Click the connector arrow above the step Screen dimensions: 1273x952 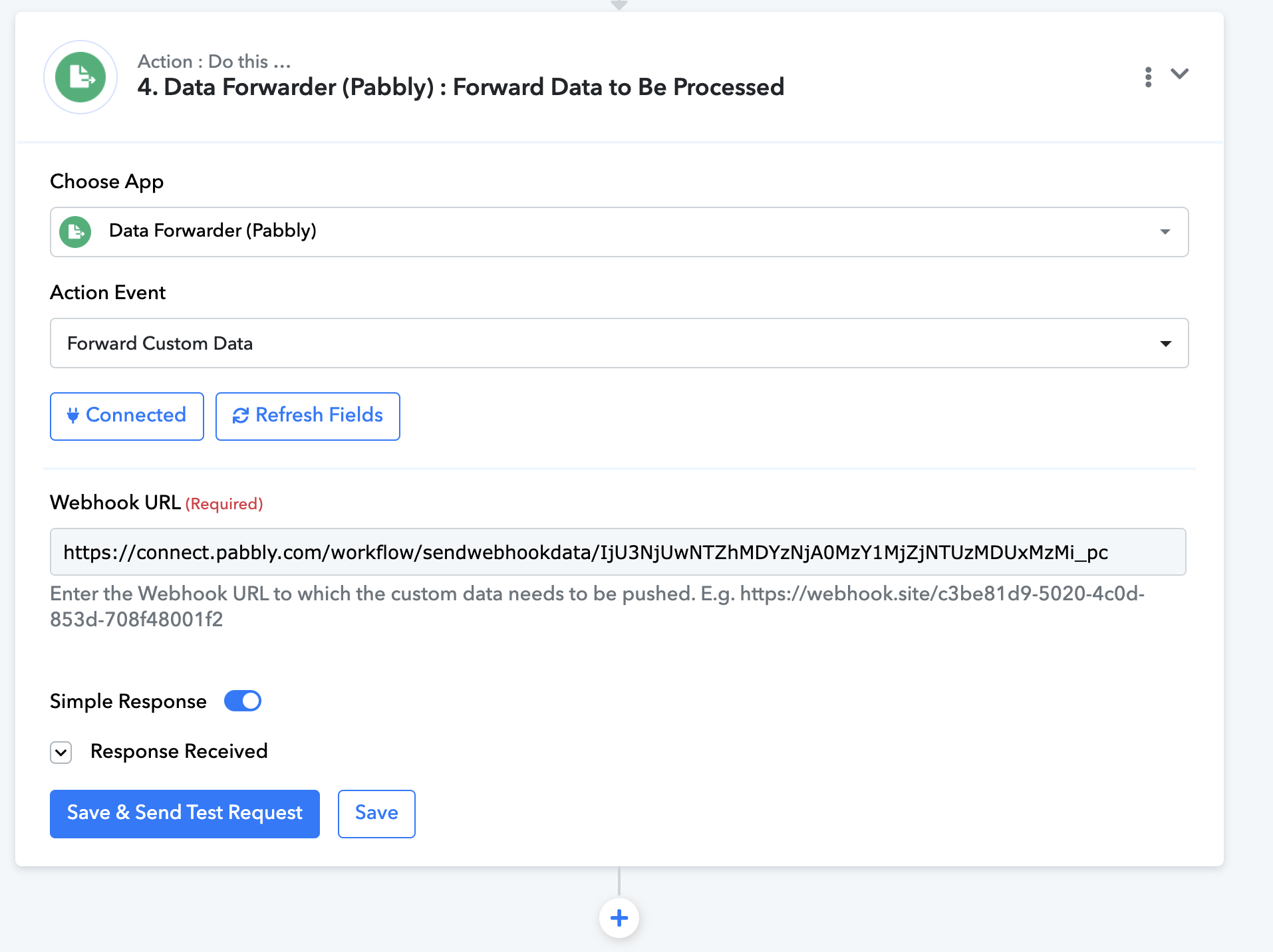(x=619, y=5)
